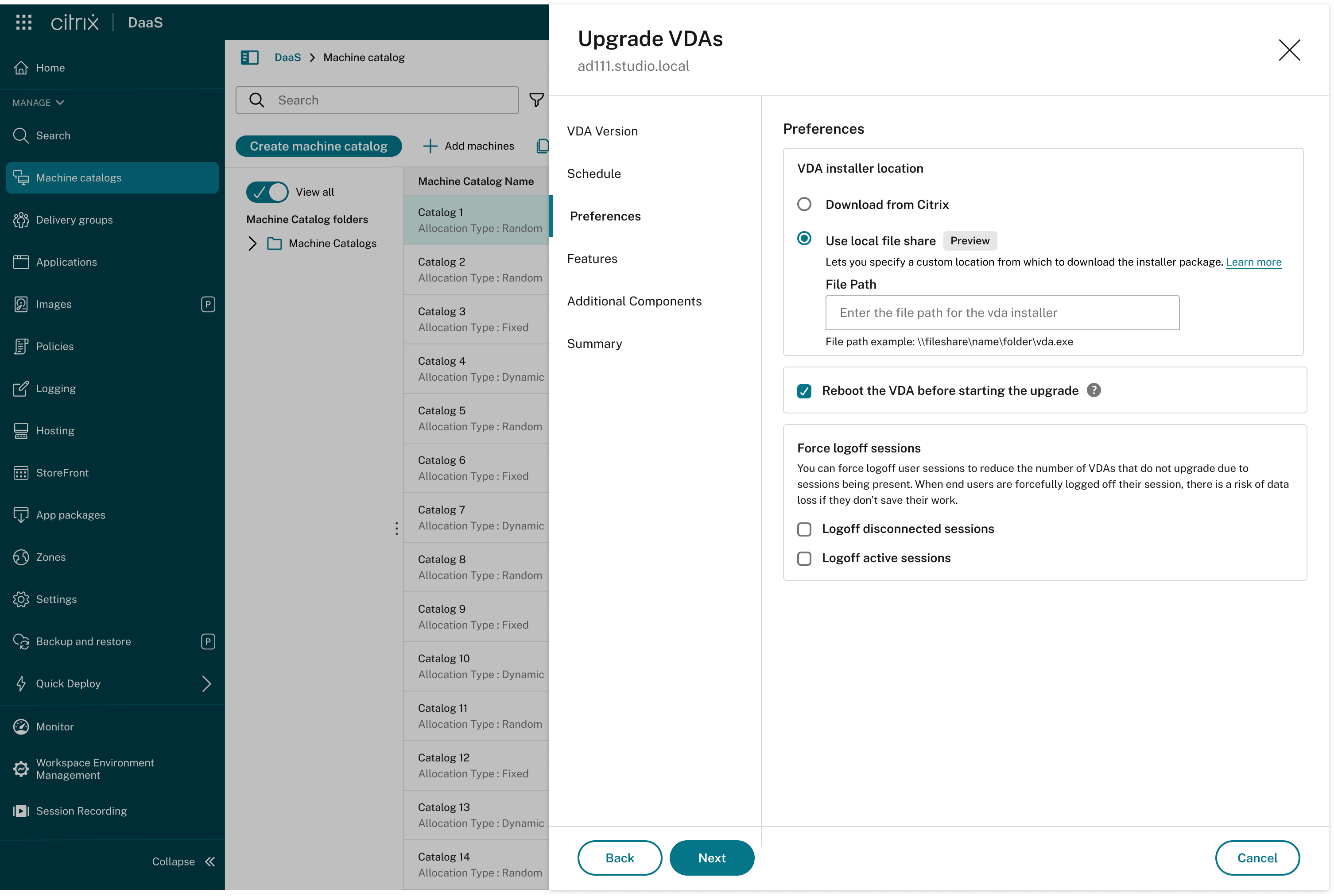Click the Images icon in sidebar
1334x896 pixels.
[21, 304]
